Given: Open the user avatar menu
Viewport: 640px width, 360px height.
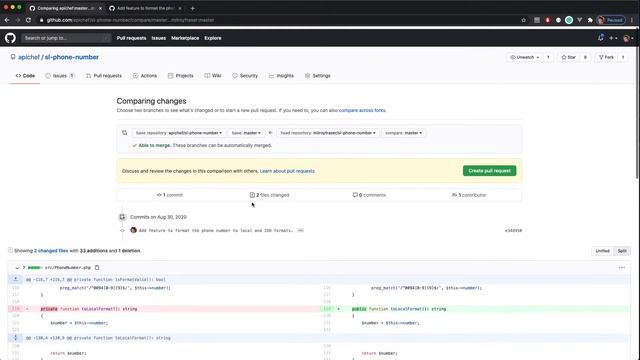Looking at the screenshot, I should point(628,38).
